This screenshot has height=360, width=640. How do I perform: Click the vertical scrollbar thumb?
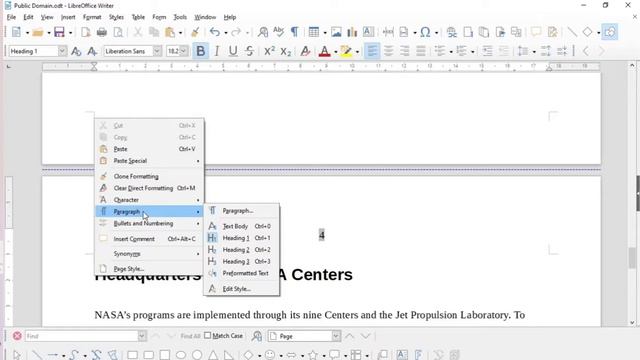(x=632, y=258)
